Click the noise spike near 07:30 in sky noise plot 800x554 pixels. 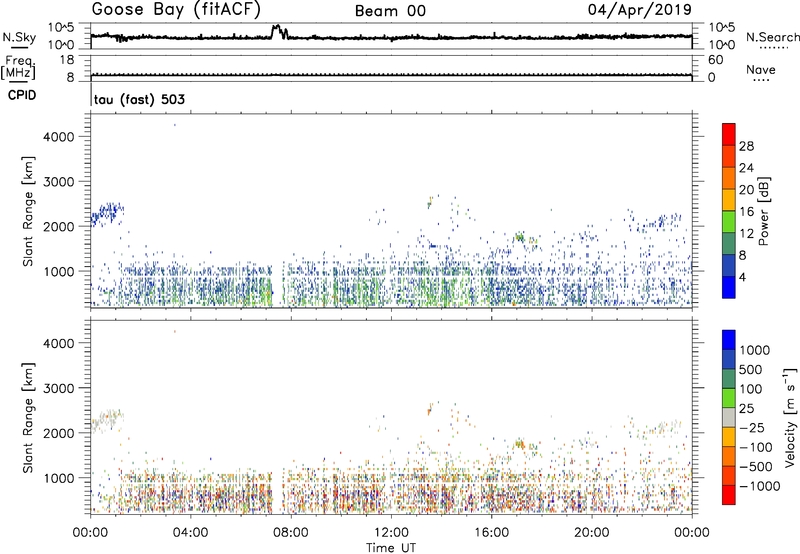279,32
